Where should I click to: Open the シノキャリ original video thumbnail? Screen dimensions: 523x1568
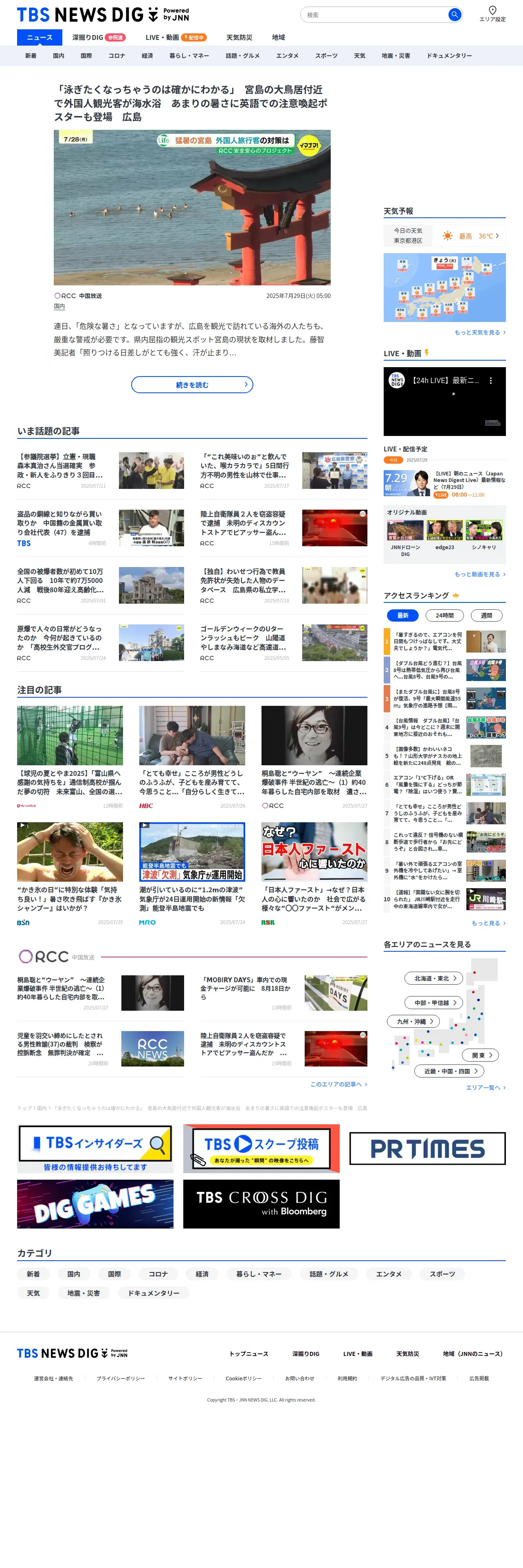click(484, 530)
